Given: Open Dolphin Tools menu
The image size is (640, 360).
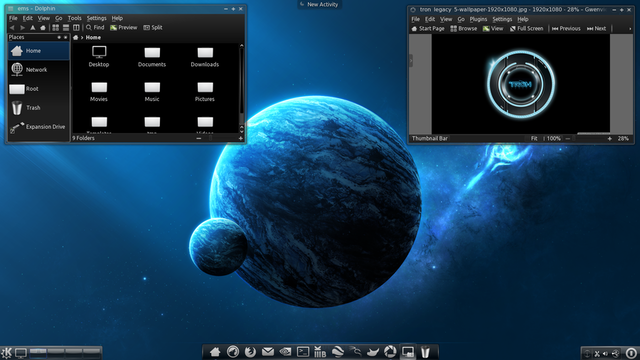Looking at the screenshot, I should tap(74, 18).
